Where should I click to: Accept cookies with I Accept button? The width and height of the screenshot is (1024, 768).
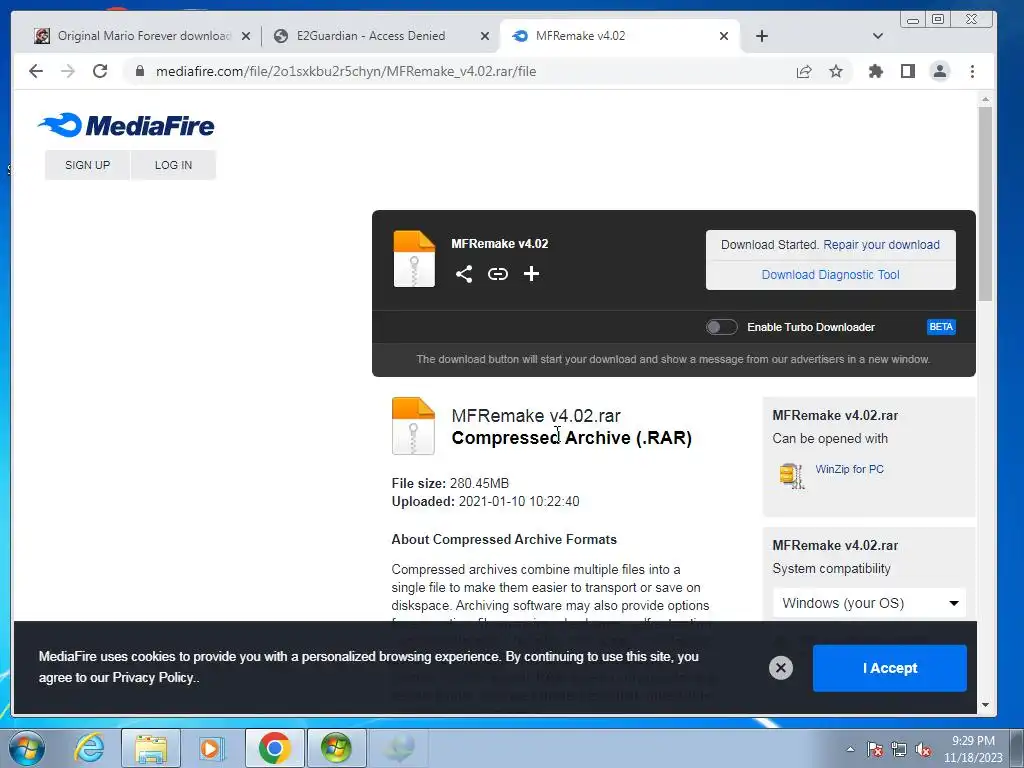889,667
